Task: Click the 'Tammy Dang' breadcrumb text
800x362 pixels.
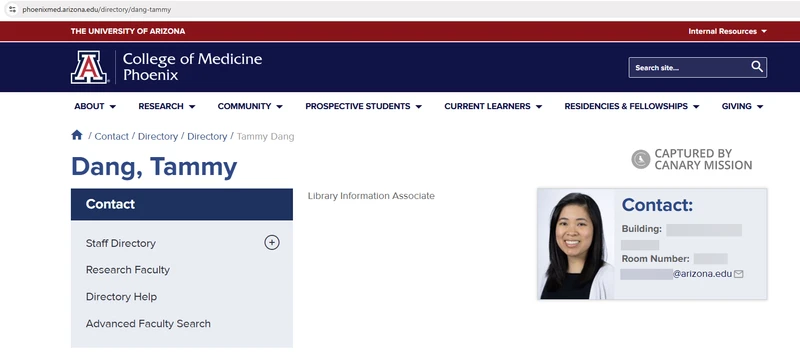Action: tap(265, 136)
